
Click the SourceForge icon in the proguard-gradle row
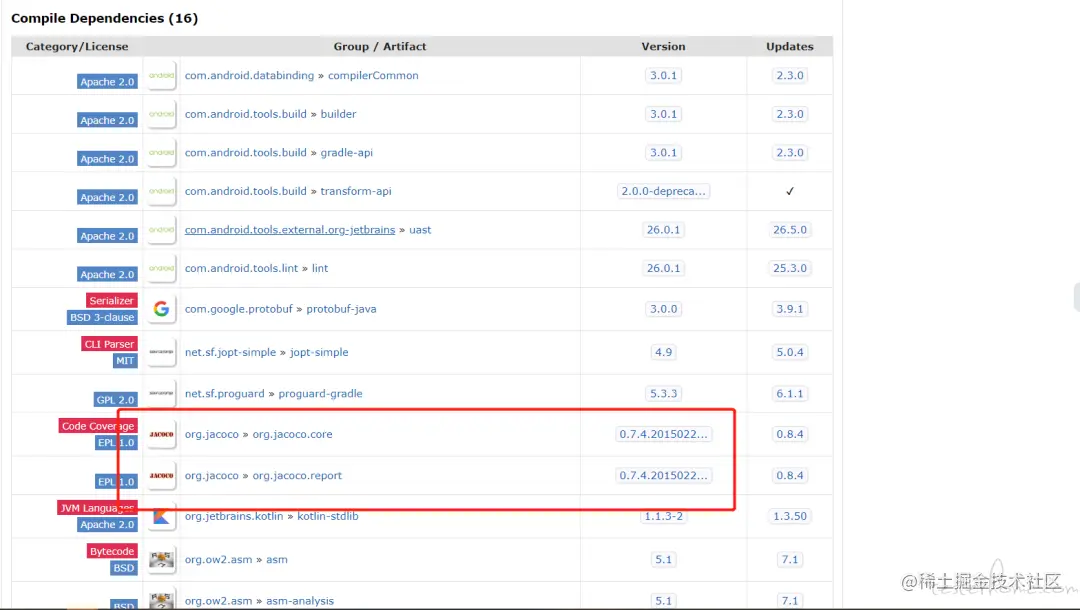point(161,393)
